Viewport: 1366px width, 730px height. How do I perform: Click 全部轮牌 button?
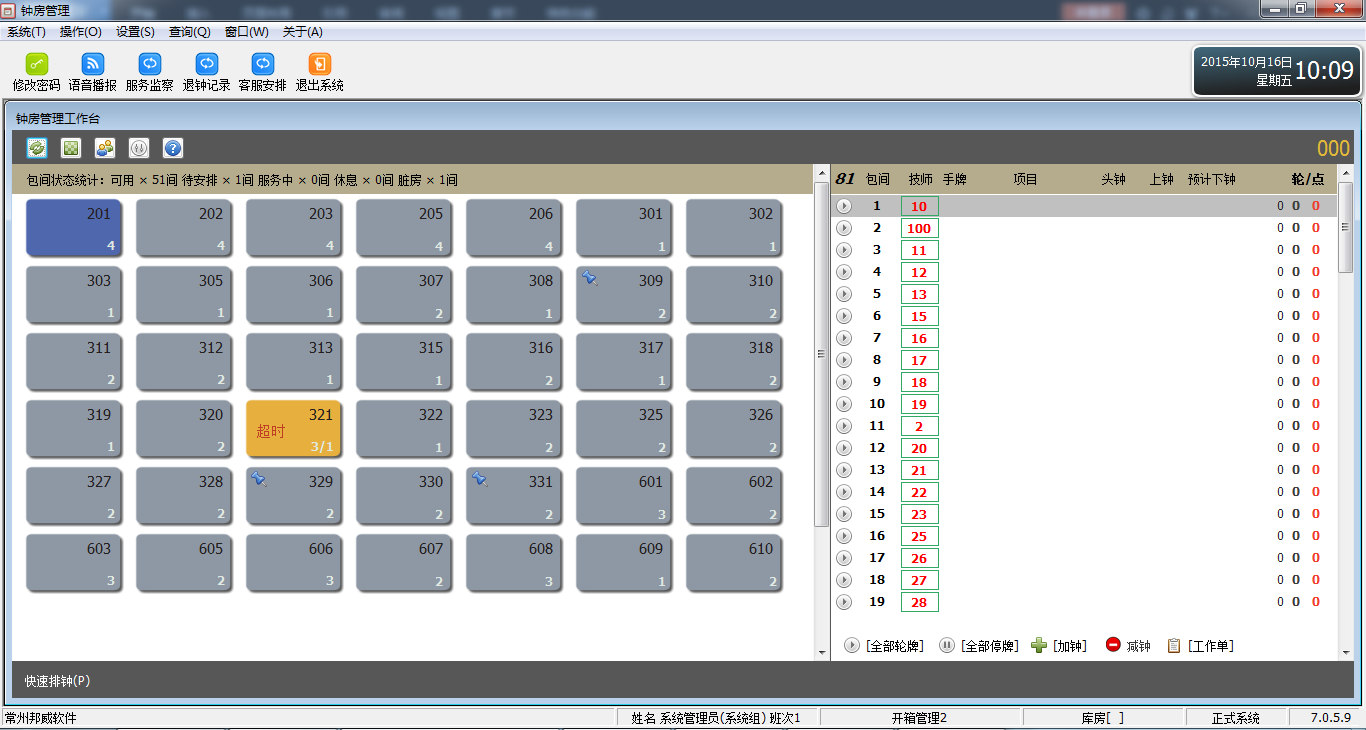click(885, 646)
